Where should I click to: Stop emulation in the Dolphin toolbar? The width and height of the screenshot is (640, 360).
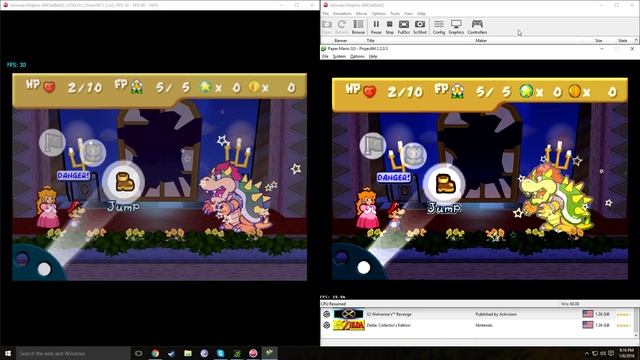click(390, 27)
